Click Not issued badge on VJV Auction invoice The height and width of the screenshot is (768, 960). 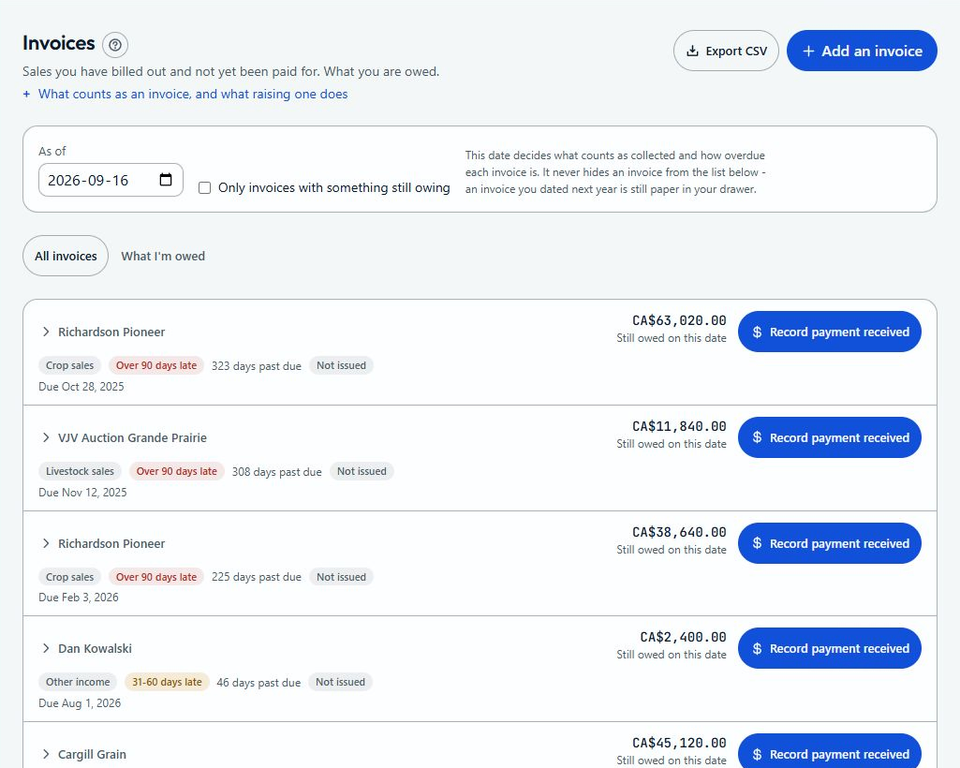362,472
